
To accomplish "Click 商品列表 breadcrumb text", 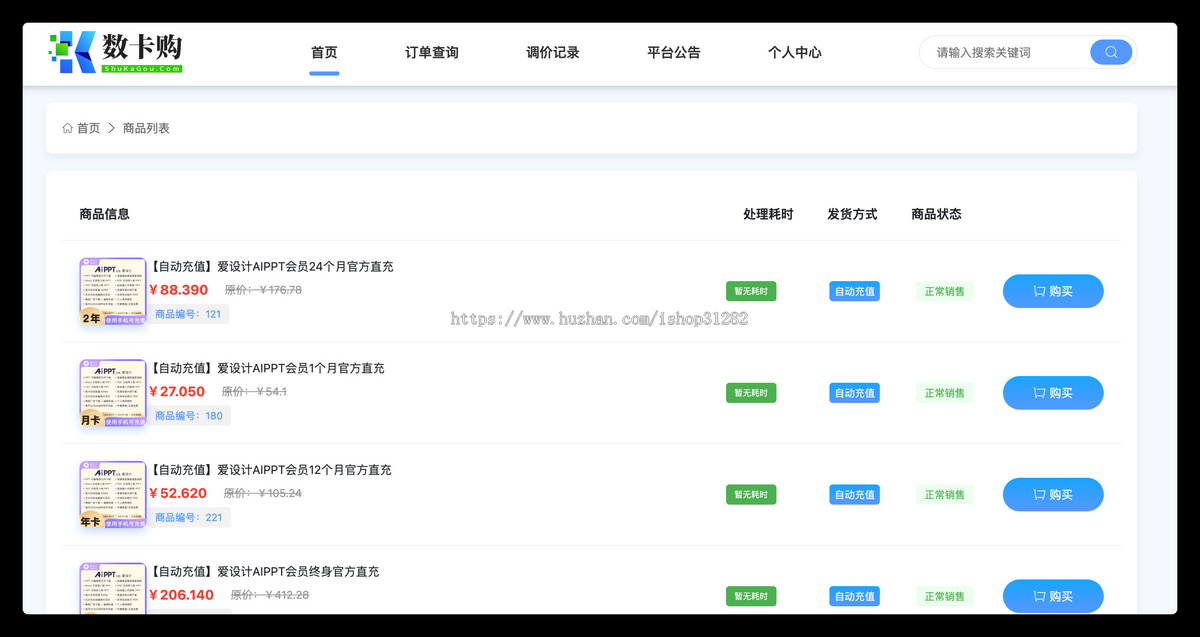I will [x=146, y=128].
